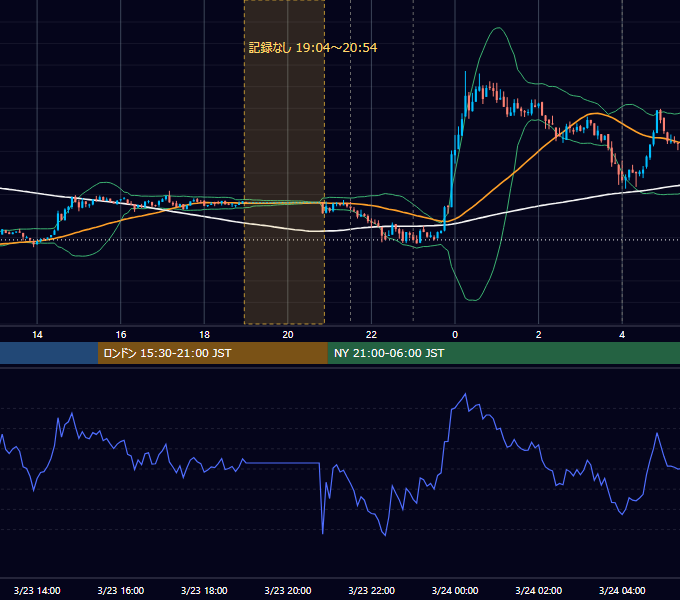Select the ロンドン 15:30-21:00 JST session bar

[212, 353]
